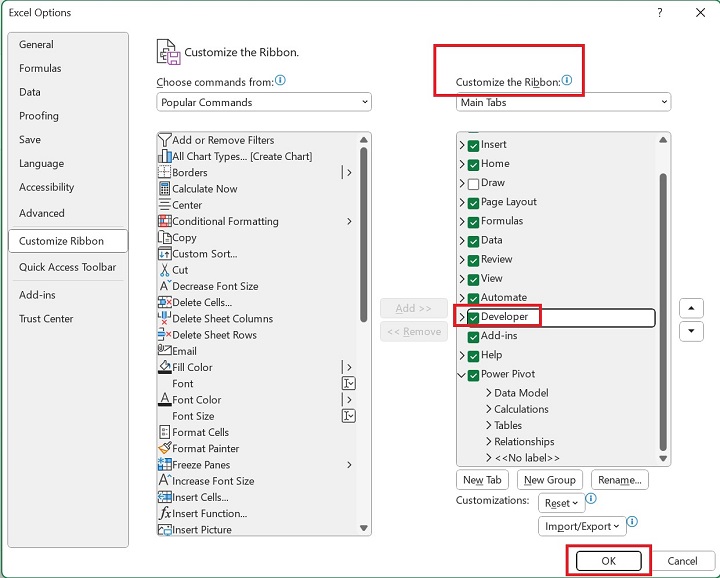The height and width of the screenshot is (578, 720).
Task: Switch to Quick Access Toolbar section
Action: 67,267
